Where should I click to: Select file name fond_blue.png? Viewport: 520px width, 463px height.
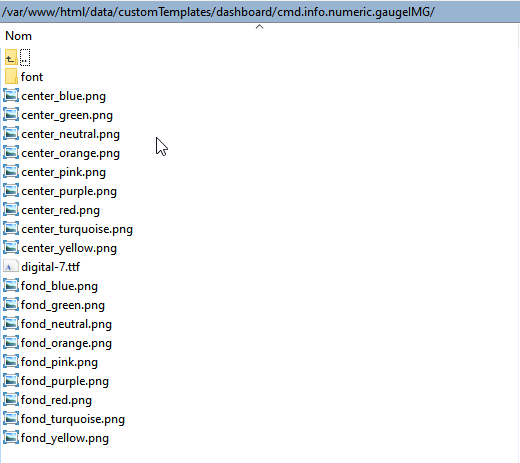click(x=59, y=286)
